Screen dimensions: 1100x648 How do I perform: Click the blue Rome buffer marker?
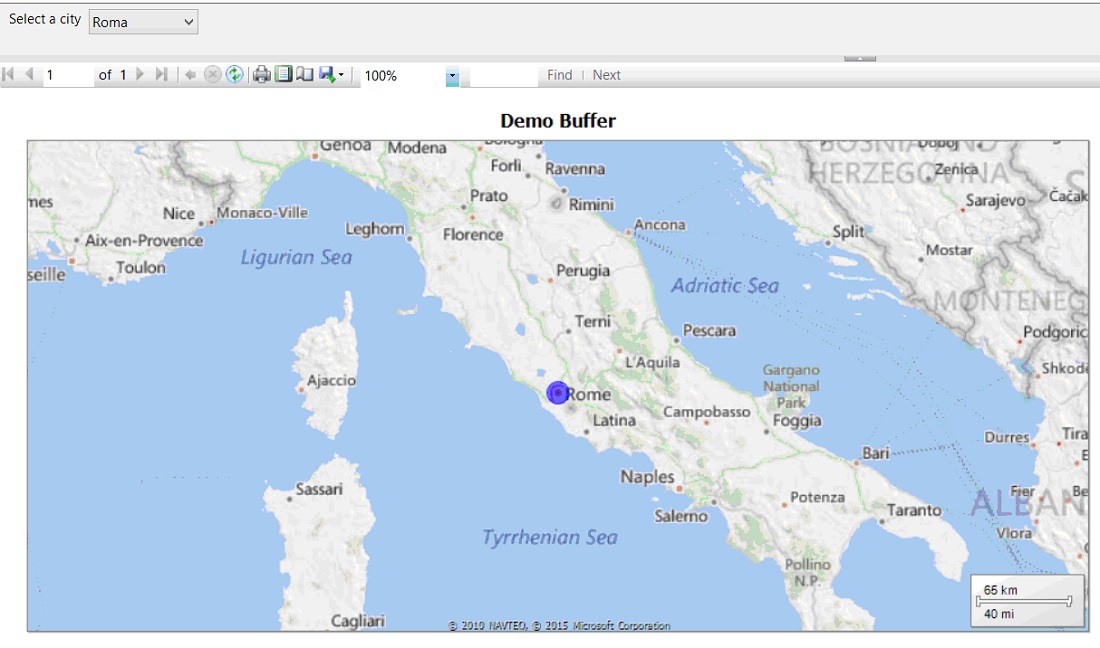coord(558,393)
